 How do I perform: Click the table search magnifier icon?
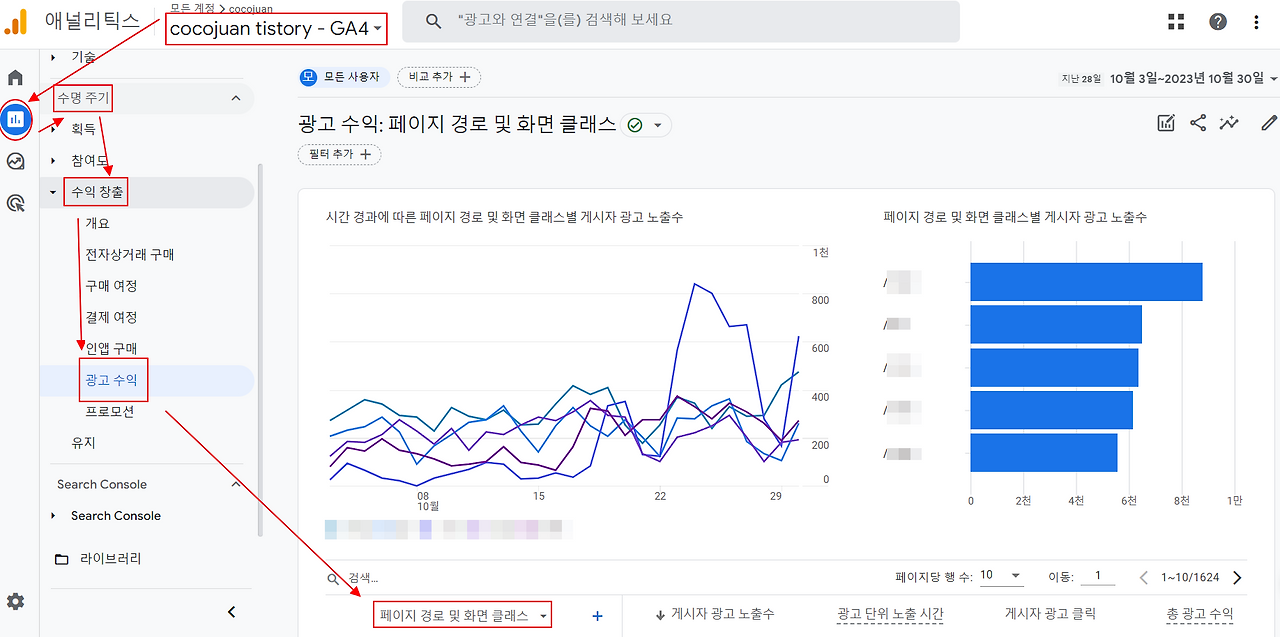(333, 578)
